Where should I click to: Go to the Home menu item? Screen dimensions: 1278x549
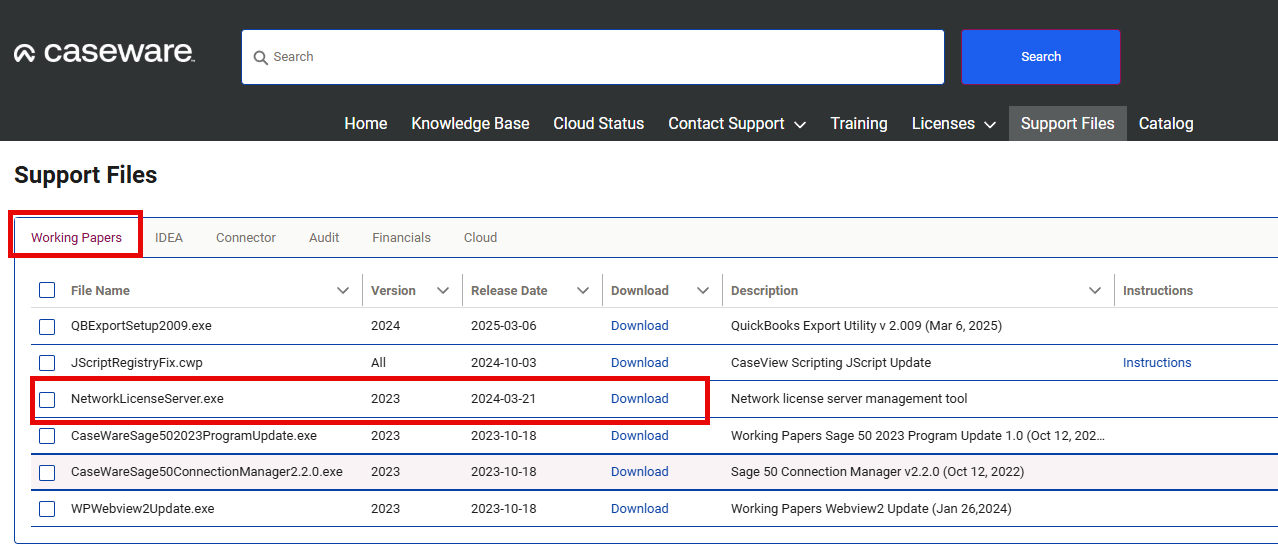pos(366,124)
